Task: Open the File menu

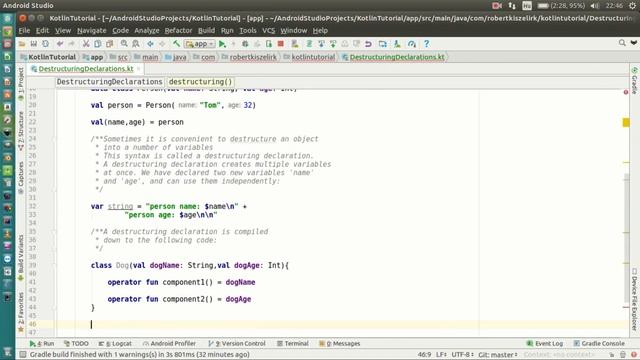Action: coord(24,31)
